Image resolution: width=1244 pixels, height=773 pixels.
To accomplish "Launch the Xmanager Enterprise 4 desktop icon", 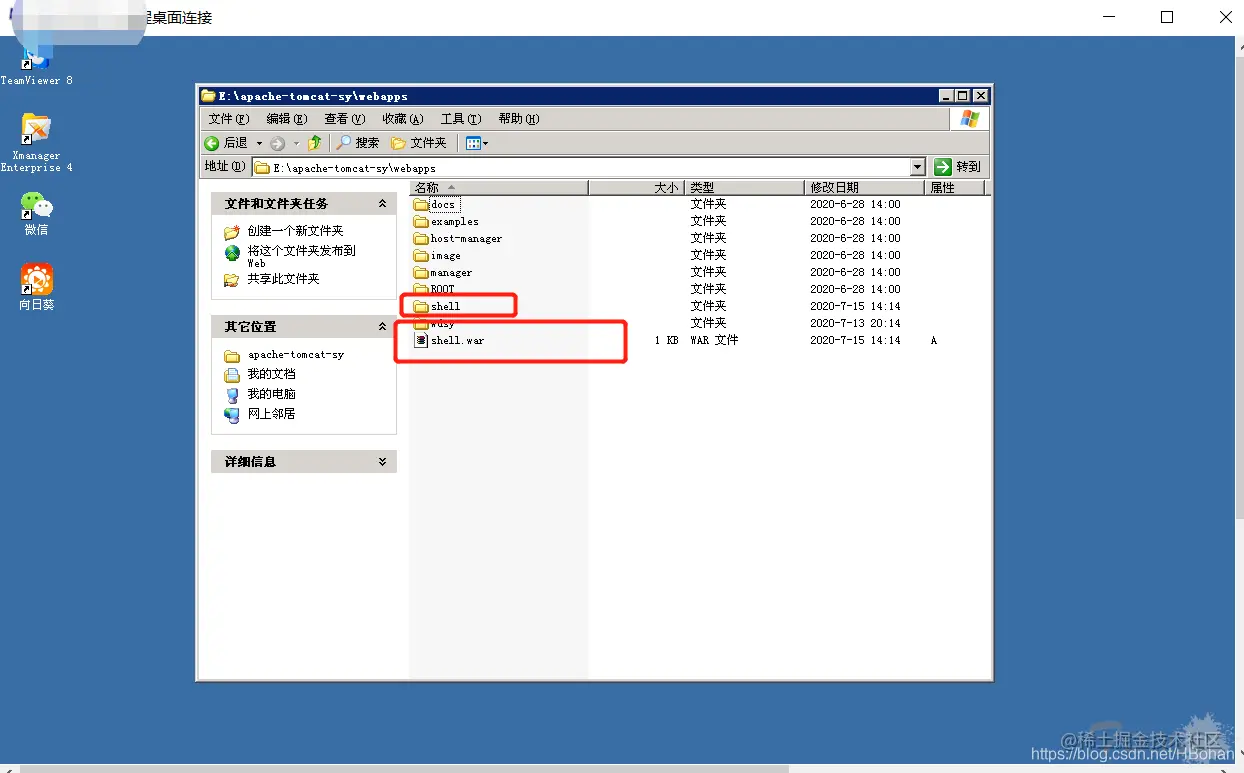I will 36,142.
